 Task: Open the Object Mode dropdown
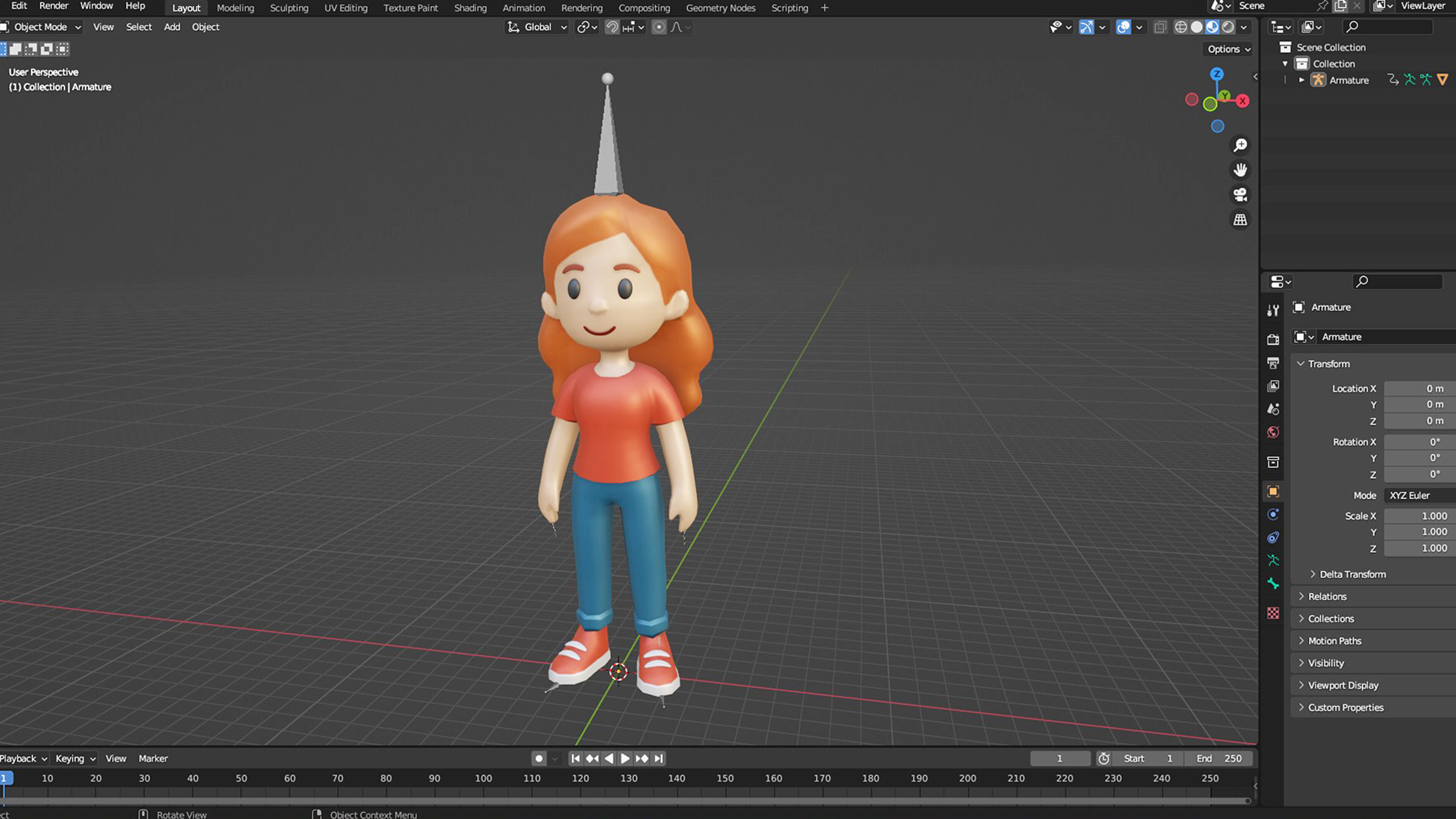point(41,27)
